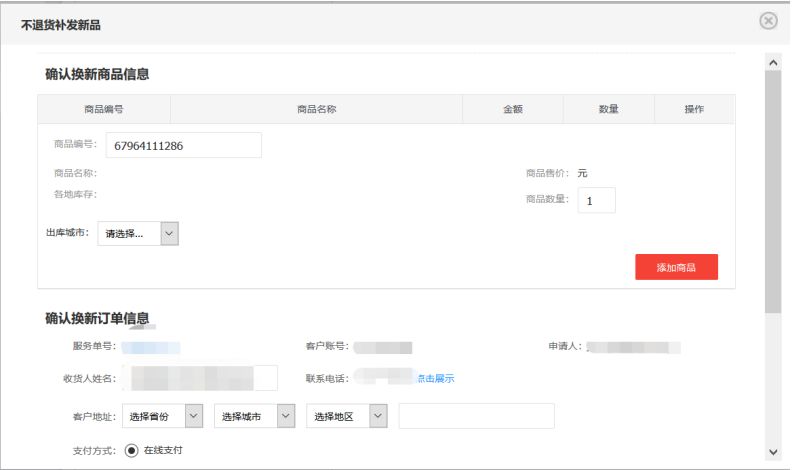The height and width of the screenshot is (470, 795).
Task: Select the 在线支付 radio button
Action: point(131,450)
